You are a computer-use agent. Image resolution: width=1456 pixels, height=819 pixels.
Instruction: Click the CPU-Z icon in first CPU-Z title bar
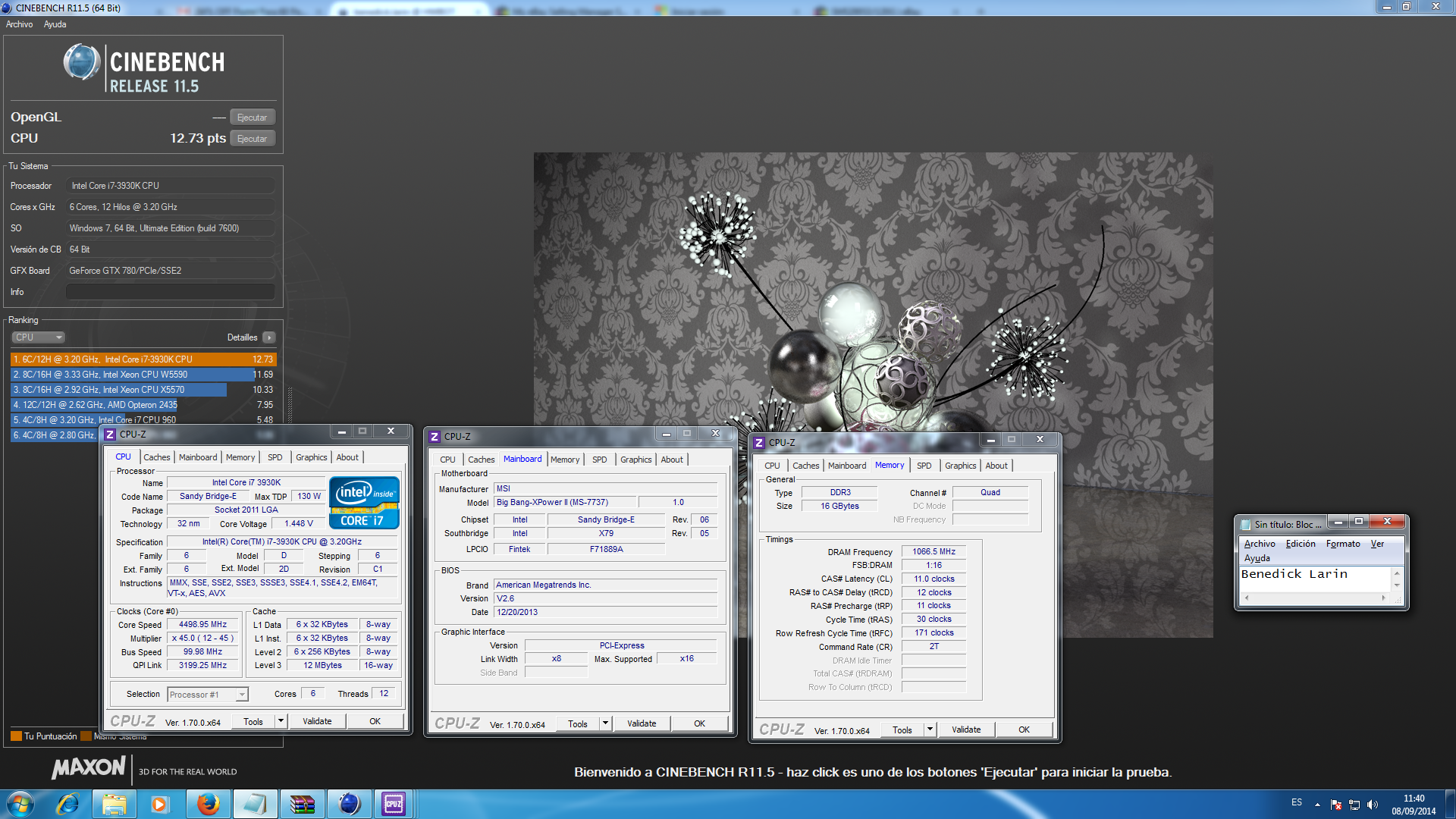[110, 435]
